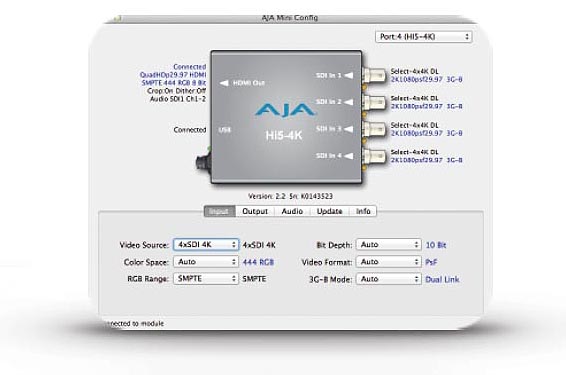The width and height of the screenshot is (566, 375).
Task: Expand the 3G-B Mode dropdown
Action: click(388, 279)
